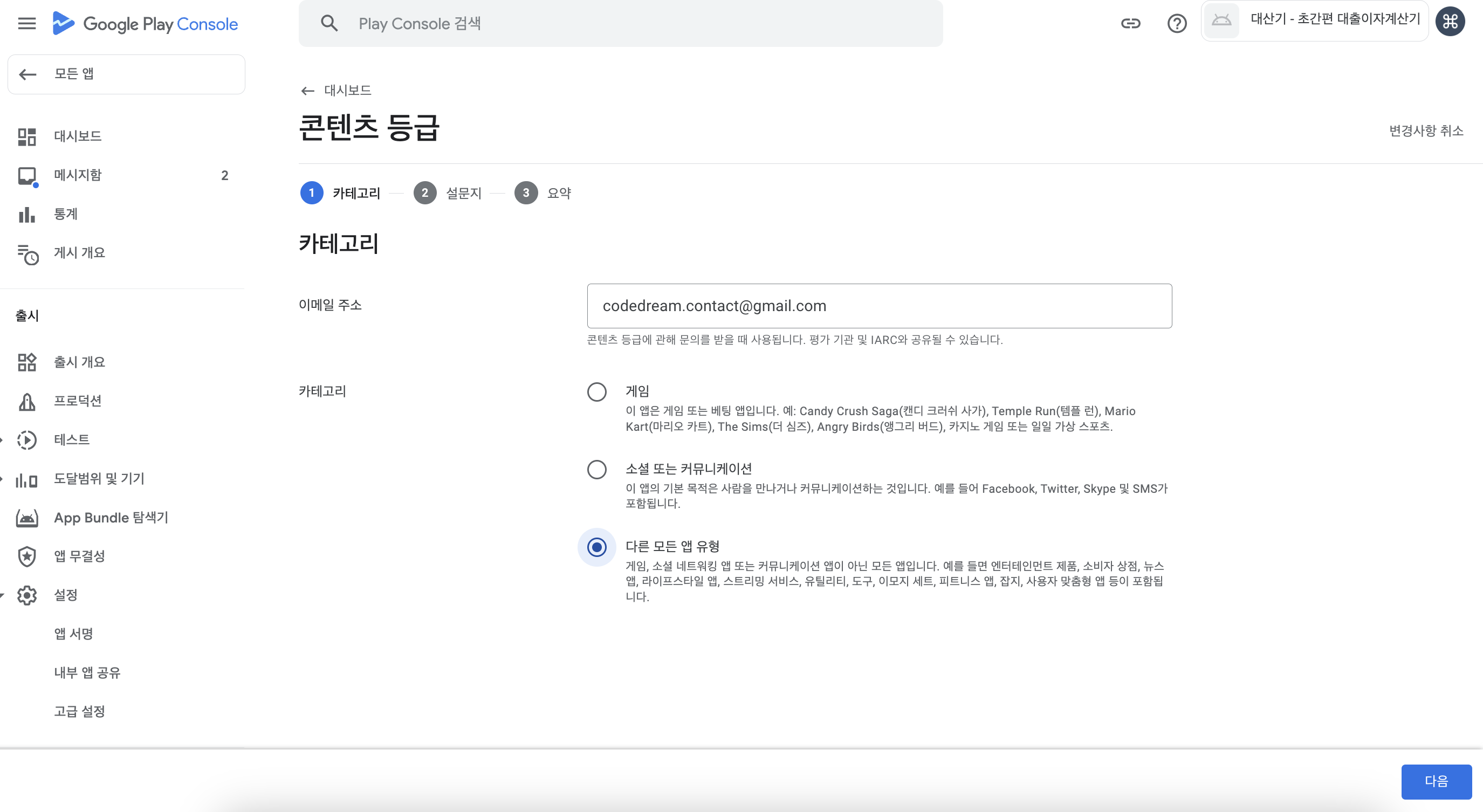Click the 통계 bar chart icon
The height and width of the screenshot is (812, 1483).
pyautogui.click(x=27, y=215)
